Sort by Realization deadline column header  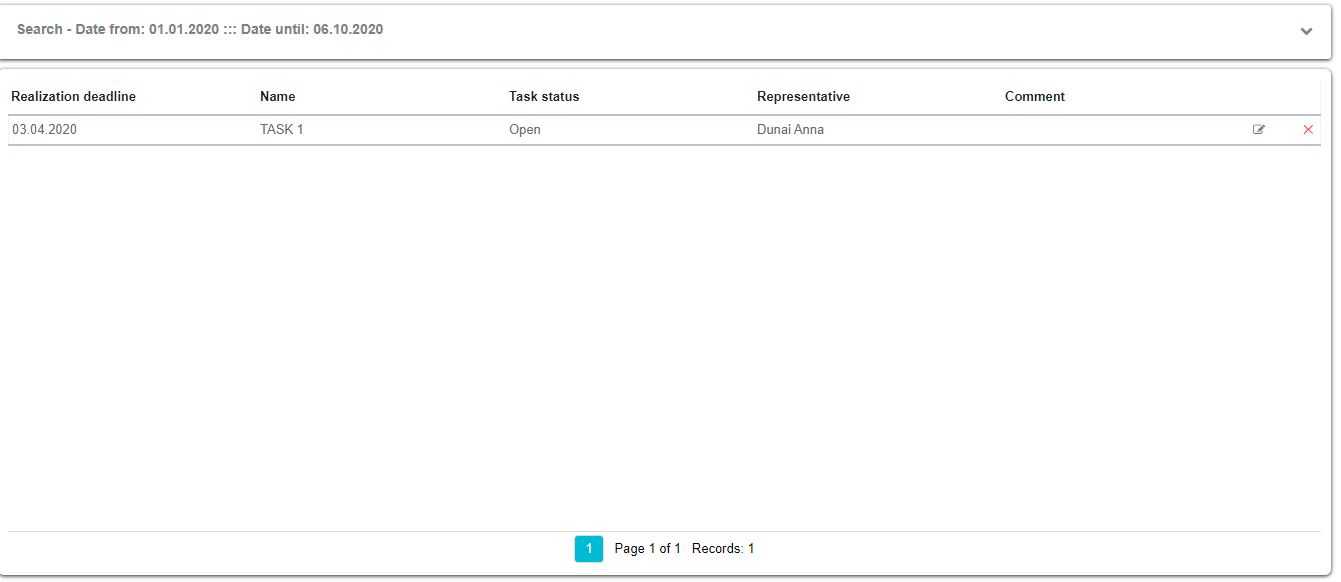tap(73, 97)
